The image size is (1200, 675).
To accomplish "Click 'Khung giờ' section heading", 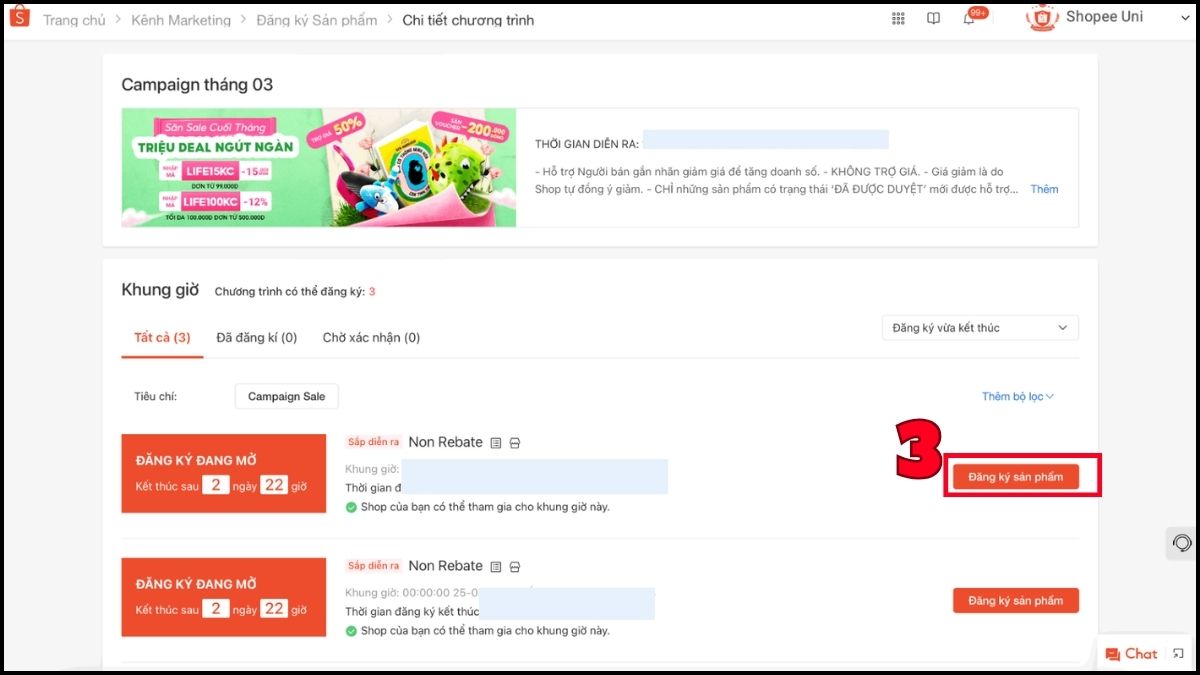I will (x=160, y=290).
